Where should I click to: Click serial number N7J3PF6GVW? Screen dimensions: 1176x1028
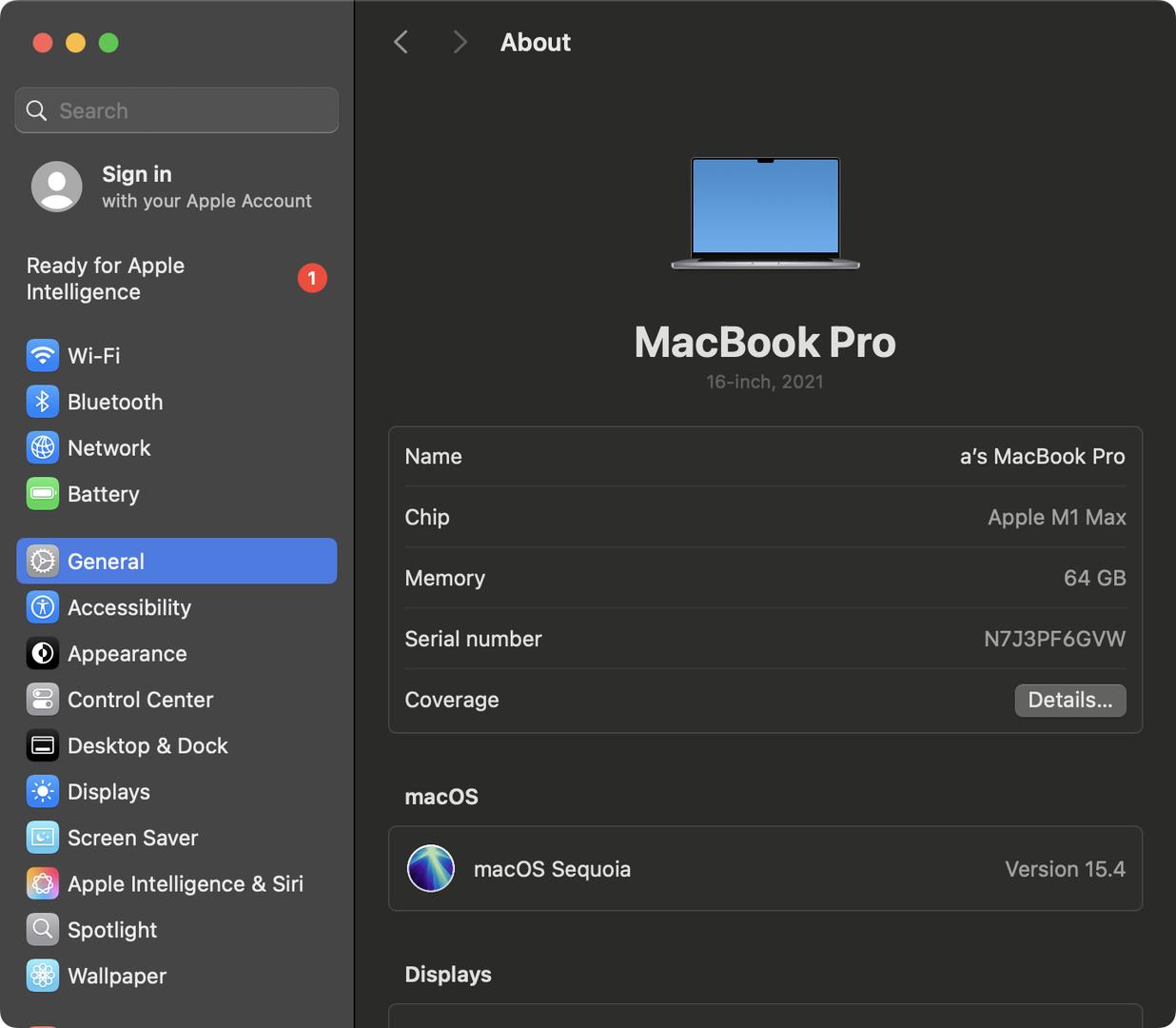point(1055,639)
